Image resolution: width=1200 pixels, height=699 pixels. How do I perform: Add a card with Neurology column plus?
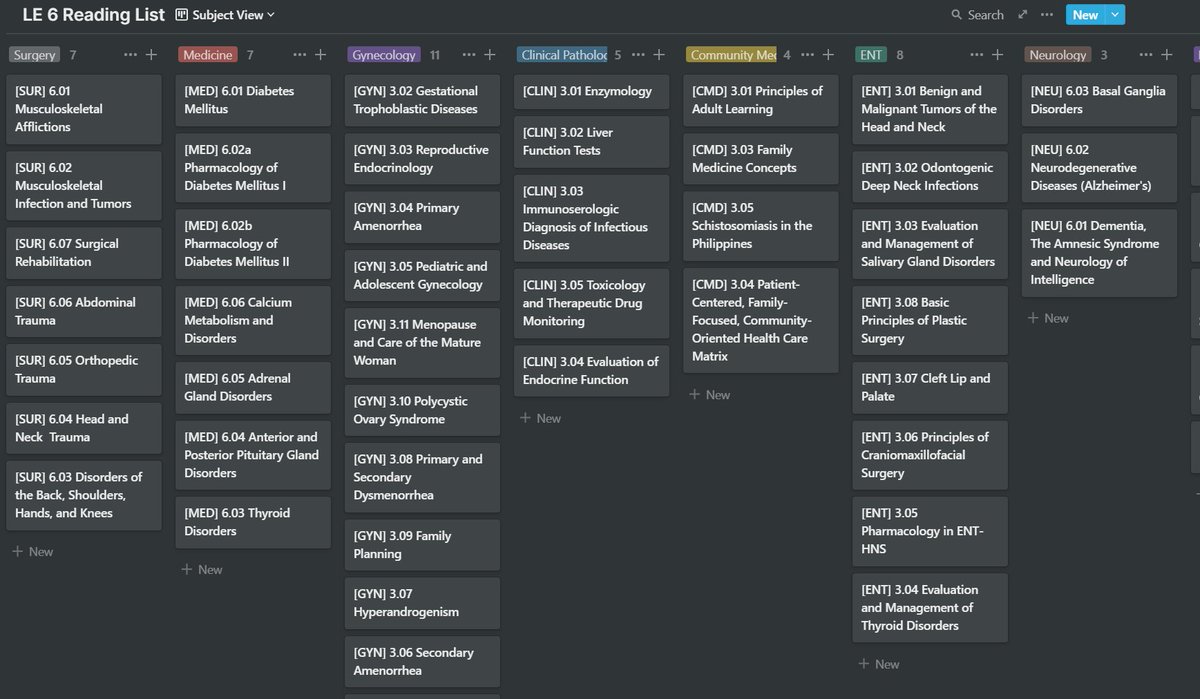click(1166, 55)
